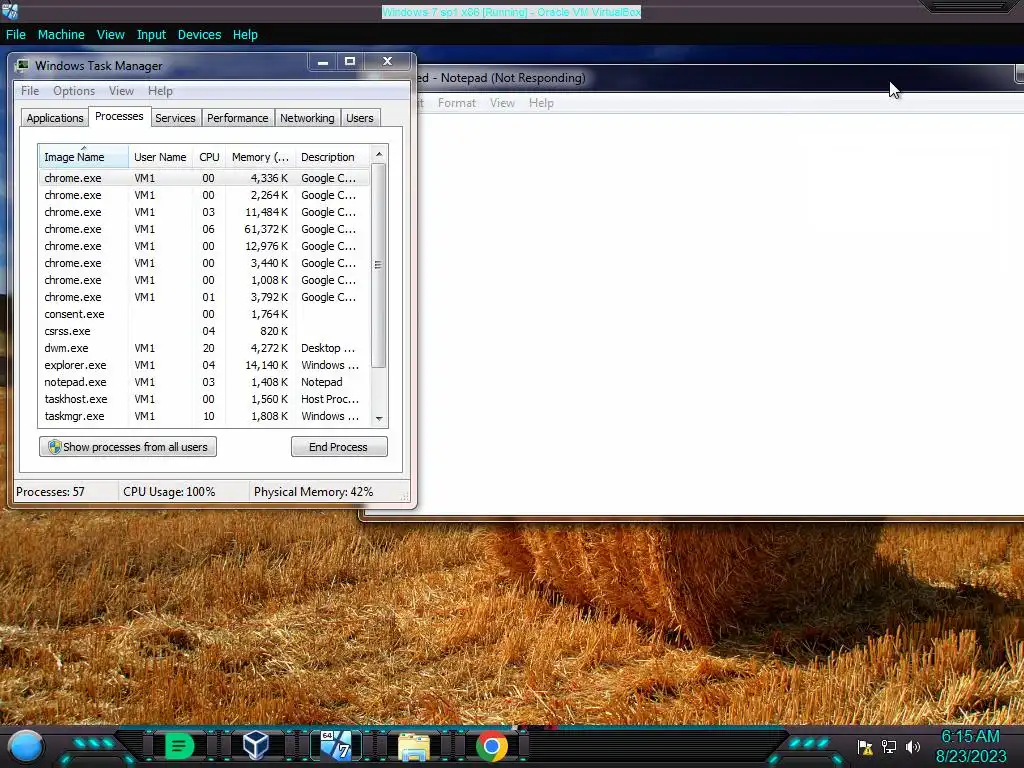Sort by CPU column header
Image resolution: width=1024 pixels, height=768 pixels.
pos(209,157)
